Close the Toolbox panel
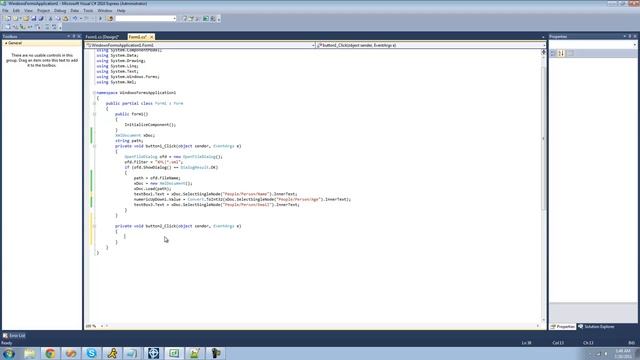Screen dimensions: 640x360 (x=79, y=36)
